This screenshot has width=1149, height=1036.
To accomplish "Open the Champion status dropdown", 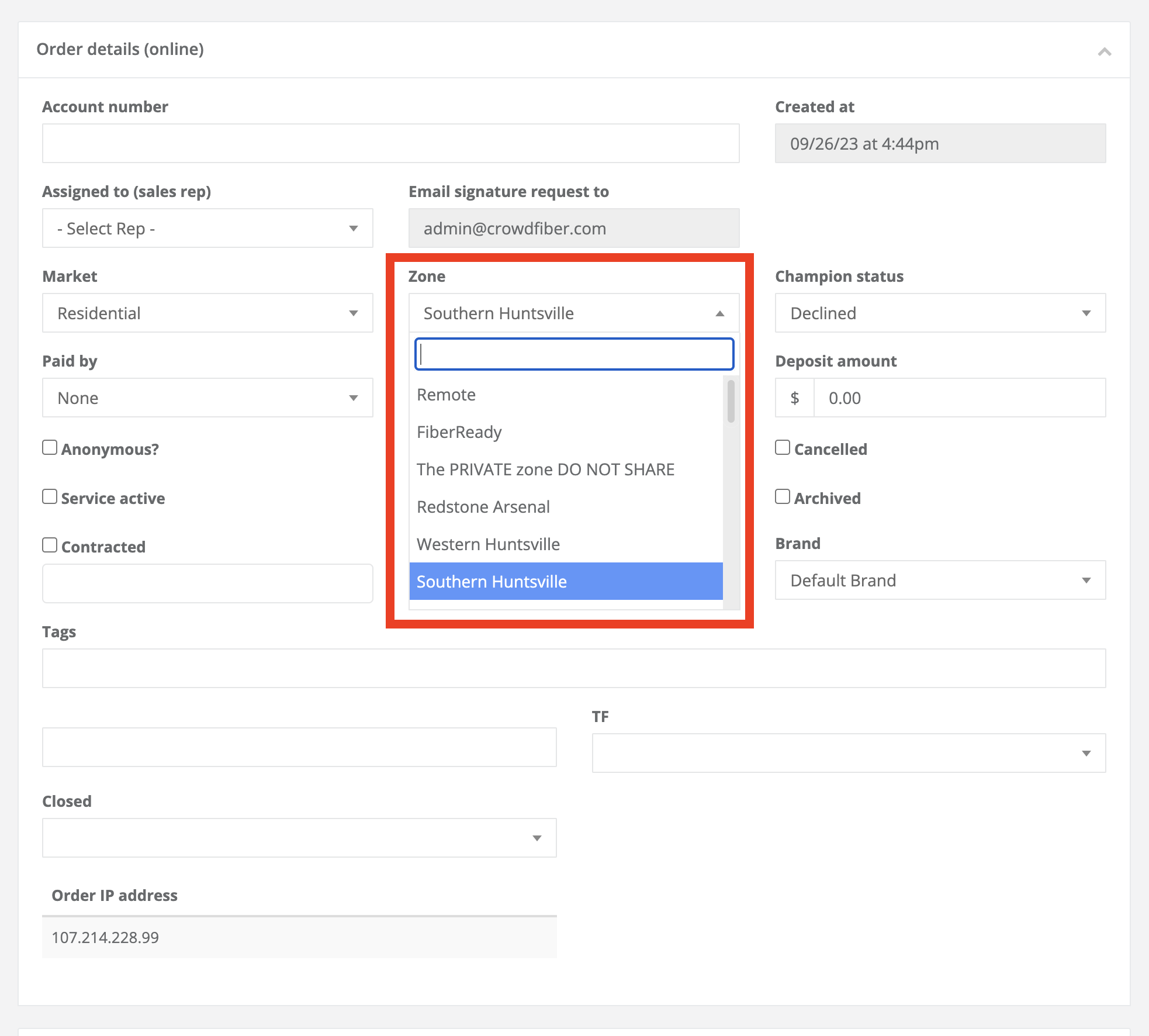I will [940, 313].
